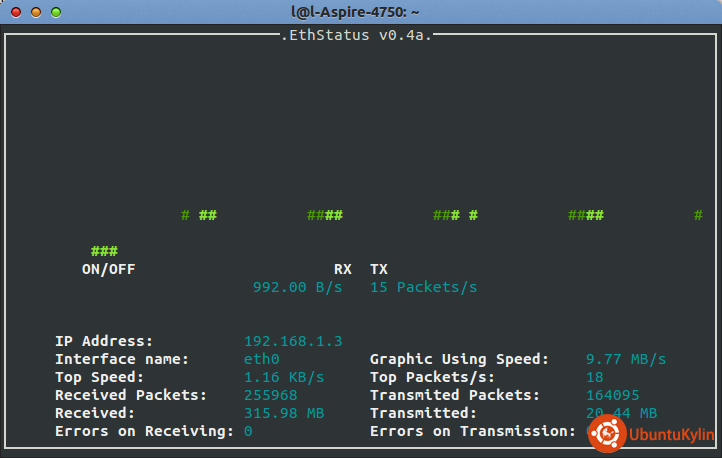722x458 pixels.
Task: Click the UbuntuKylin logo icon
Action: [606, 434]
